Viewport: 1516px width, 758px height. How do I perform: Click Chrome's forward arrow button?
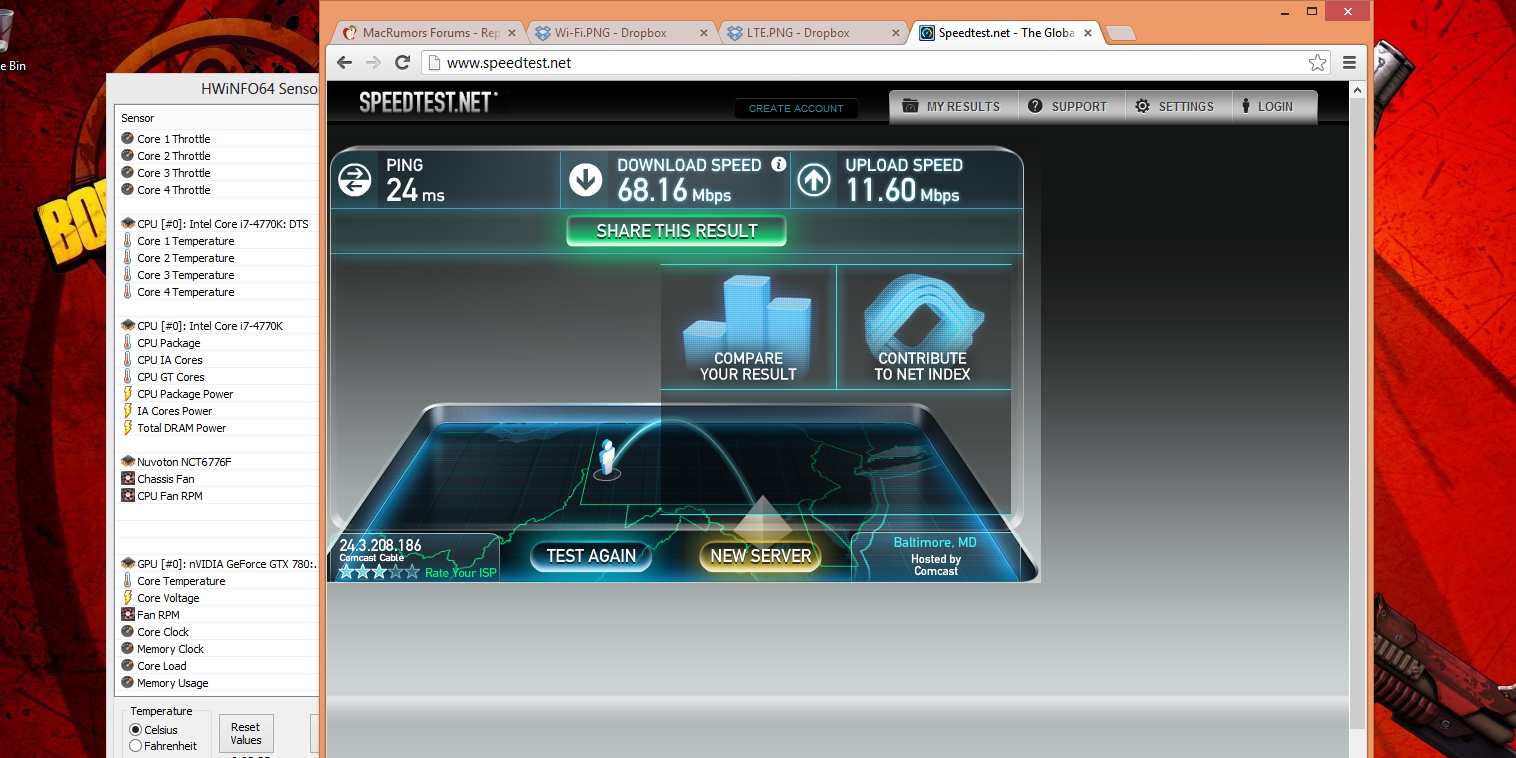tap(374, 62)
